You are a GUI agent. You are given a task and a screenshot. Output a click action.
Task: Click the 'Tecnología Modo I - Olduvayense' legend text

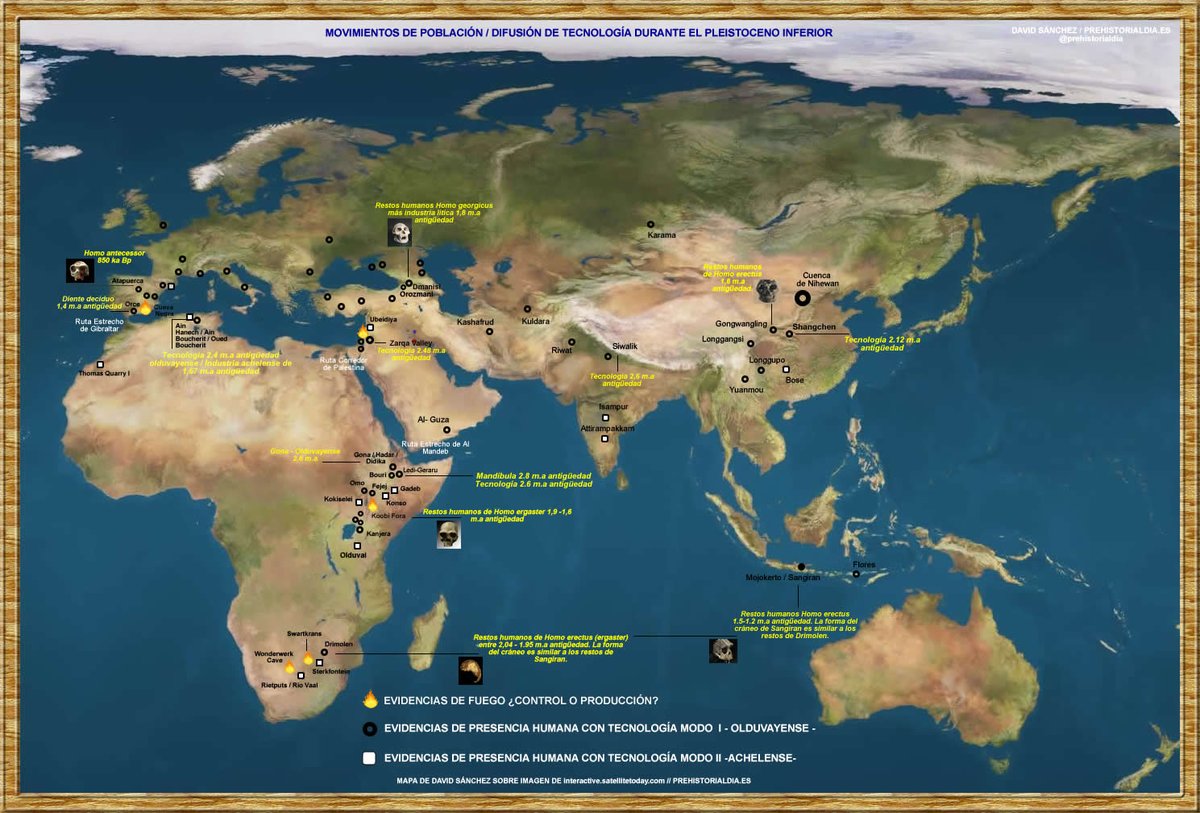point(600,729)
